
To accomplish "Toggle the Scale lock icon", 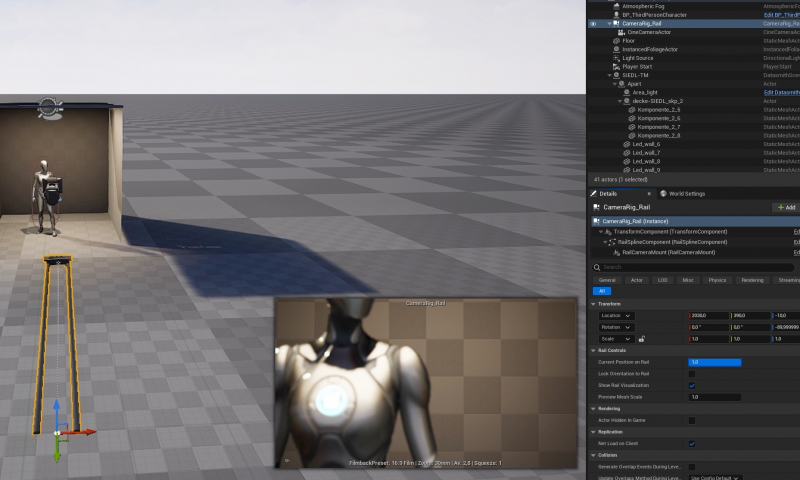I will tap(641, 339).
